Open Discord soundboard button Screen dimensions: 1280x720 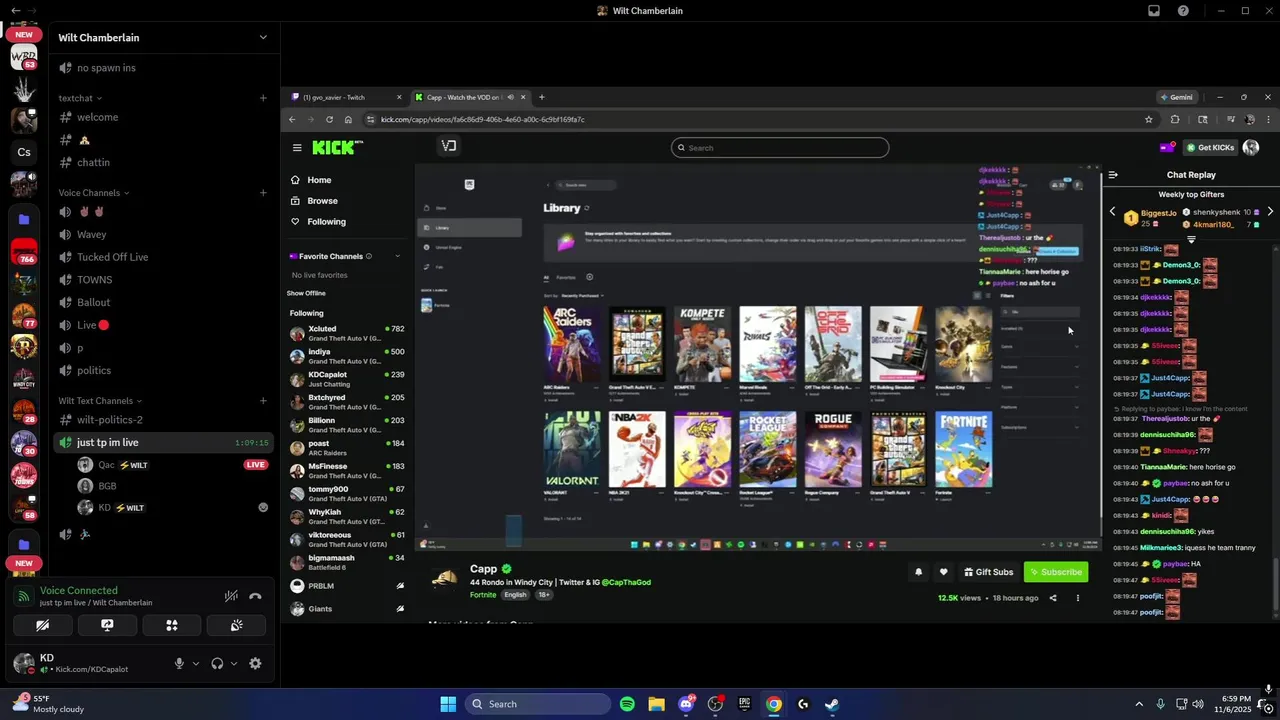tap(236, 625)
